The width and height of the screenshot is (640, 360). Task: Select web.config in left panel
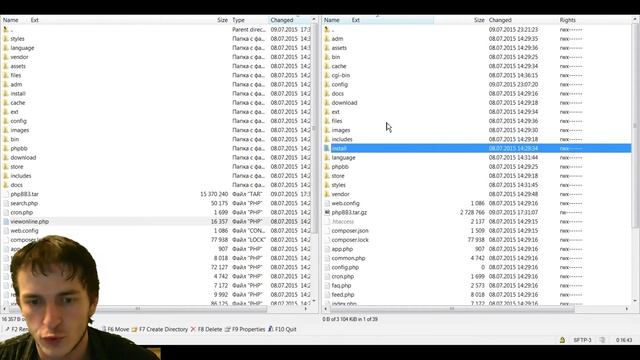(x=24, y=231)
